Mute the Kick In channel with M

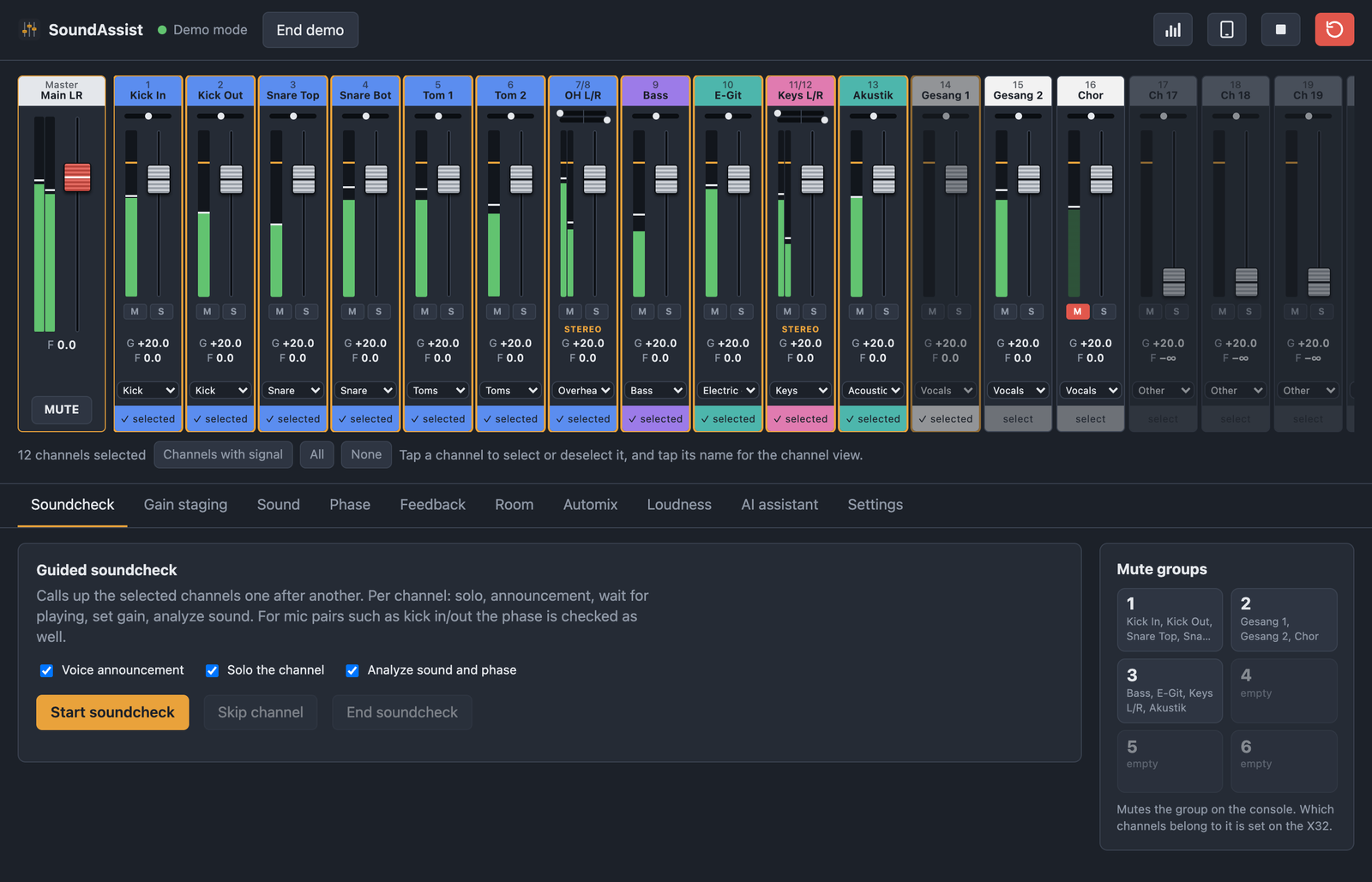(135, 311)
